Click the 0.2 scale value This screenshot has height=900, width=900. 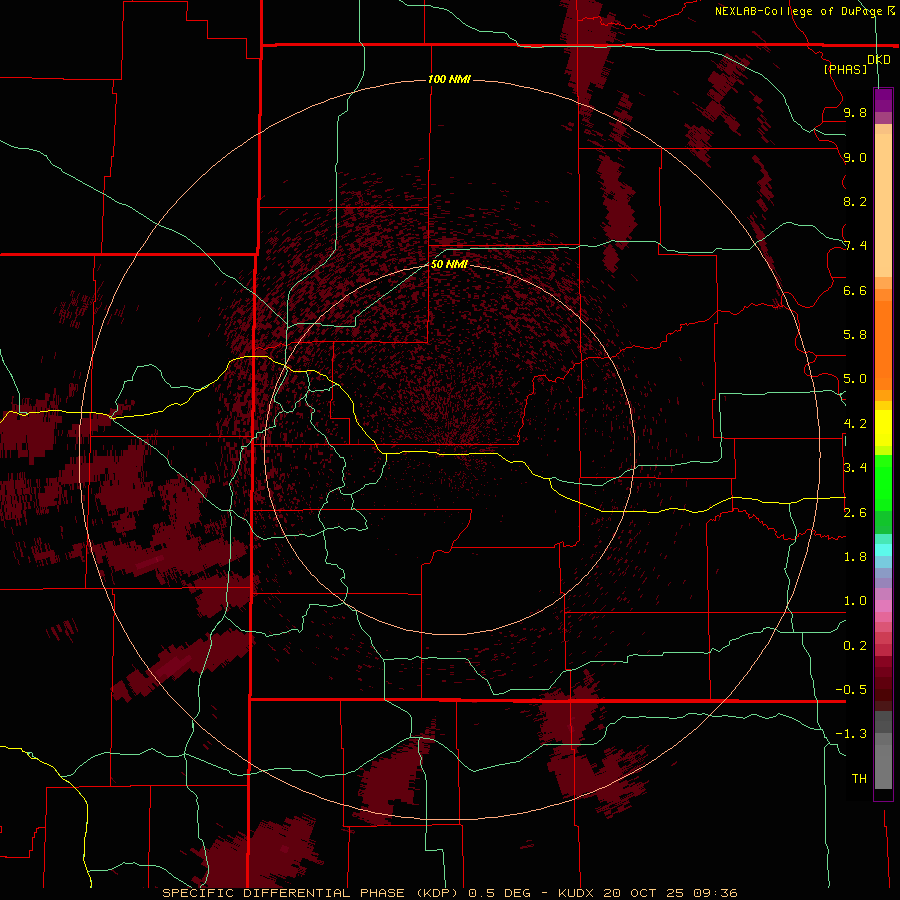(x=855, y=646)
